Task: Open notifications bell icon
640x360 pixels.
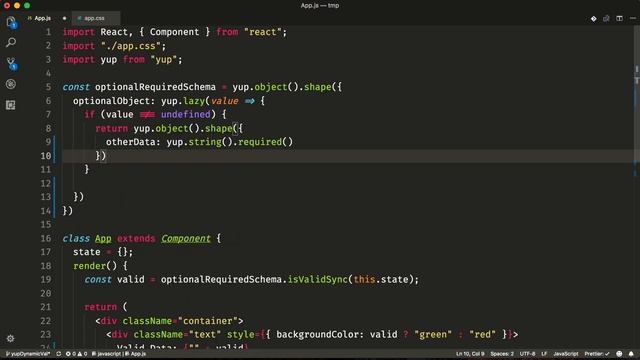Action: (631, 354)
